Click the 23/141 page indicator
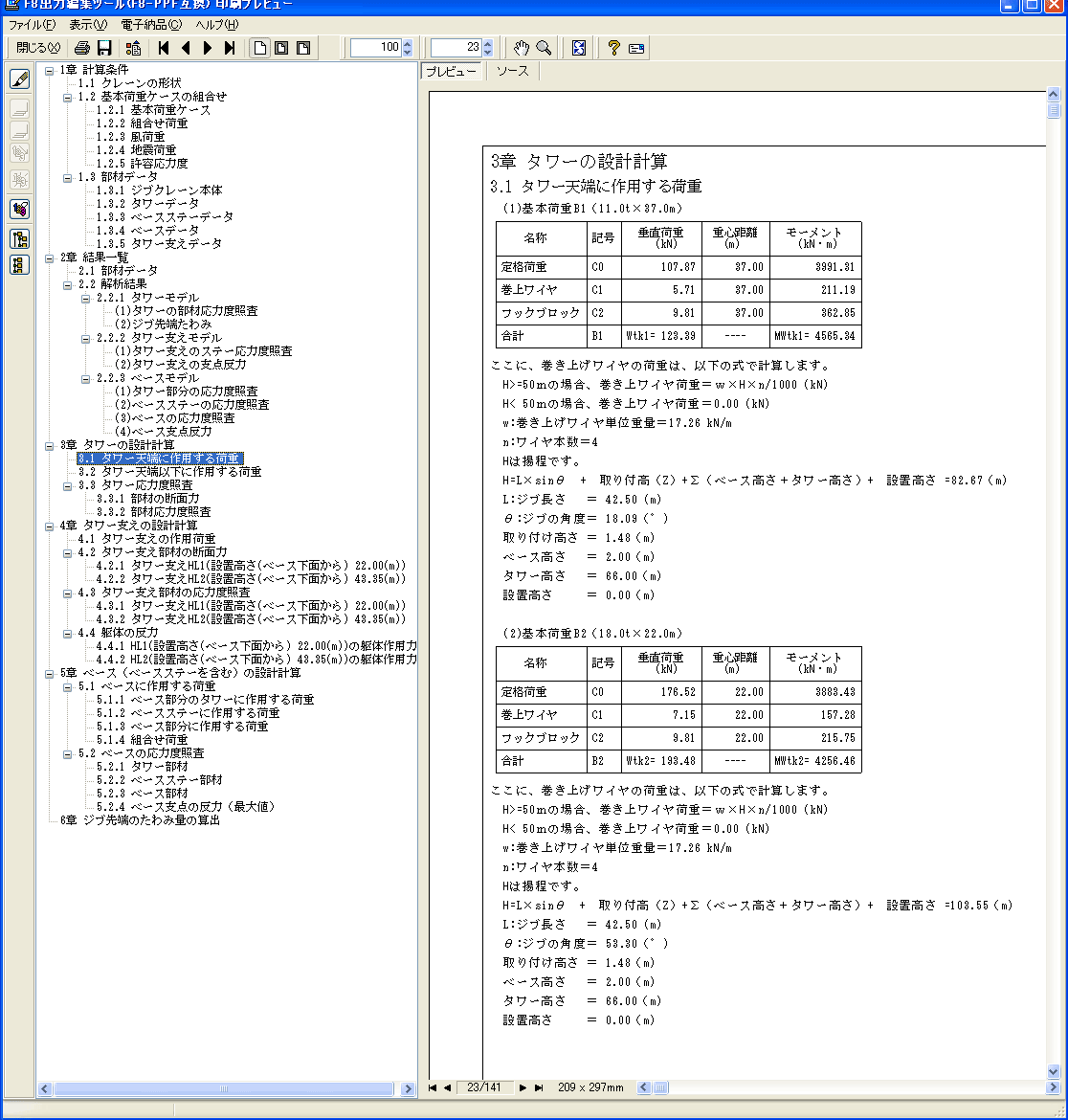The image size is (1068, 1120). (484, 1087)
